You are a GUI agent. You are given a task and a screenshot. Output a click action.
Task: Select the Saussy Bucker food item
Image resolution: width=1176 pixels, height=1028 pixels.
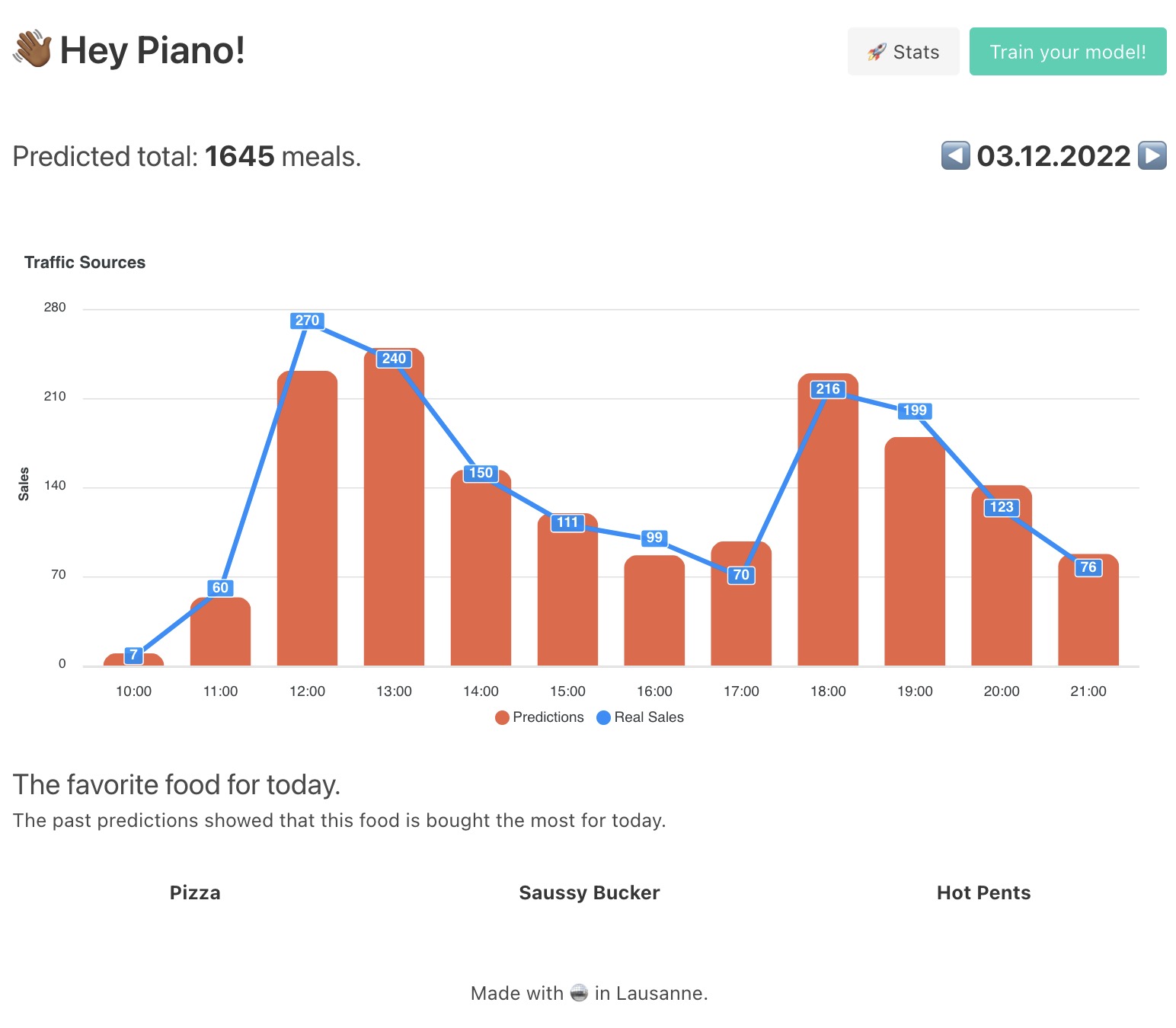point(589,892)
